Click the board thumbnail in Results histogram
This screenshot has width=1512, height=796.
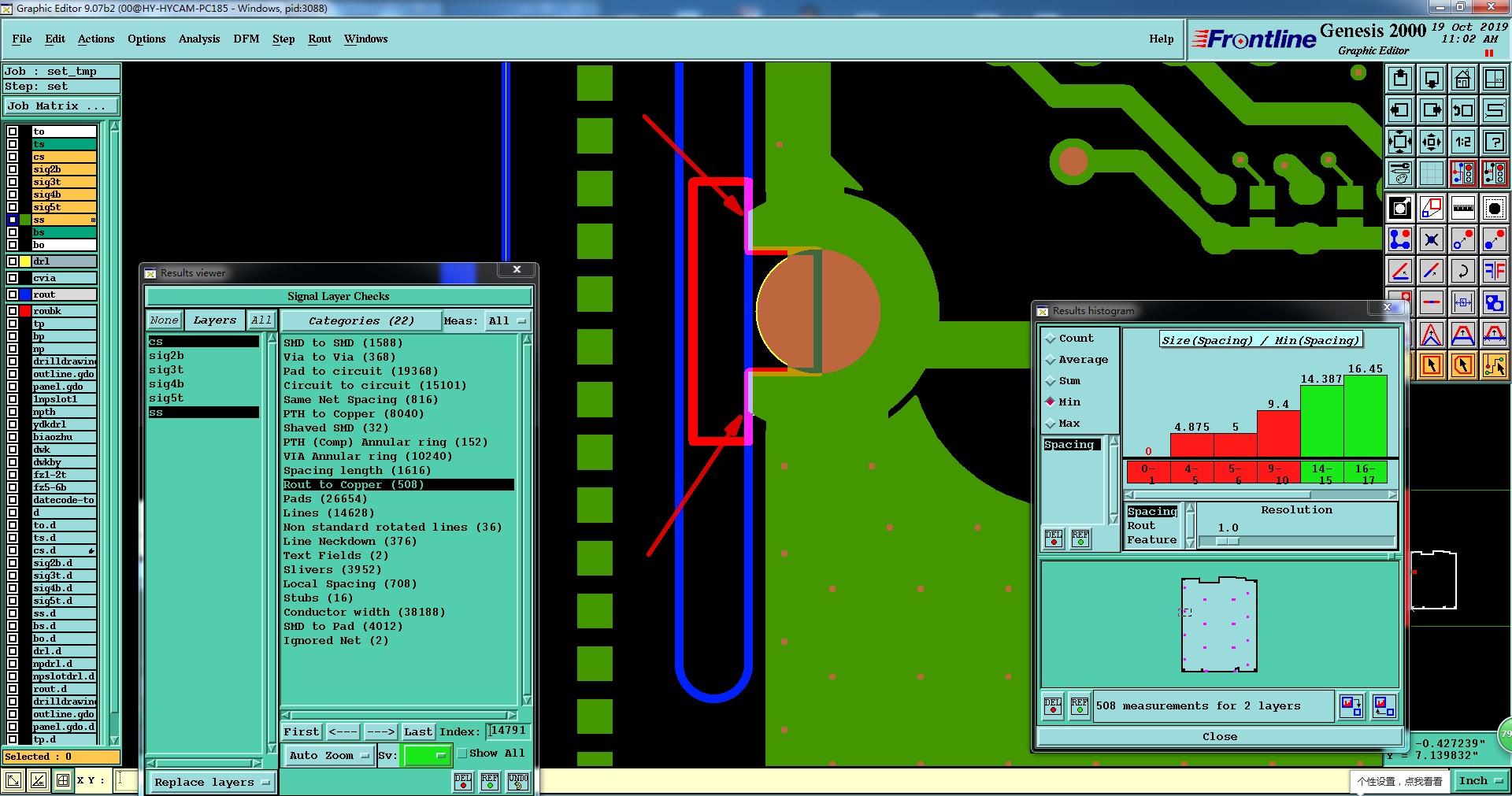1219,624
